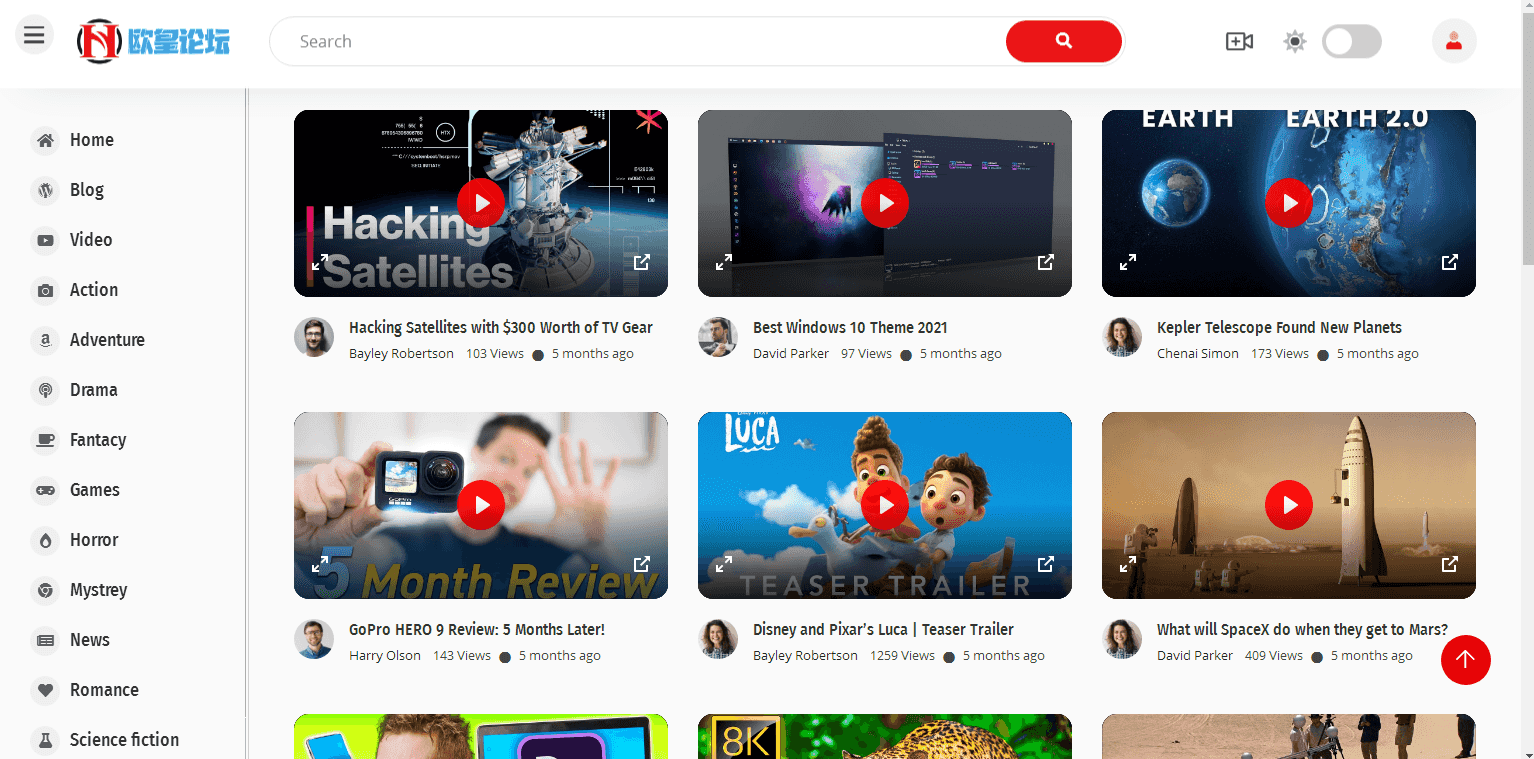Click the sun brightness icon

pyautogui.click(x=1295, y=41)
